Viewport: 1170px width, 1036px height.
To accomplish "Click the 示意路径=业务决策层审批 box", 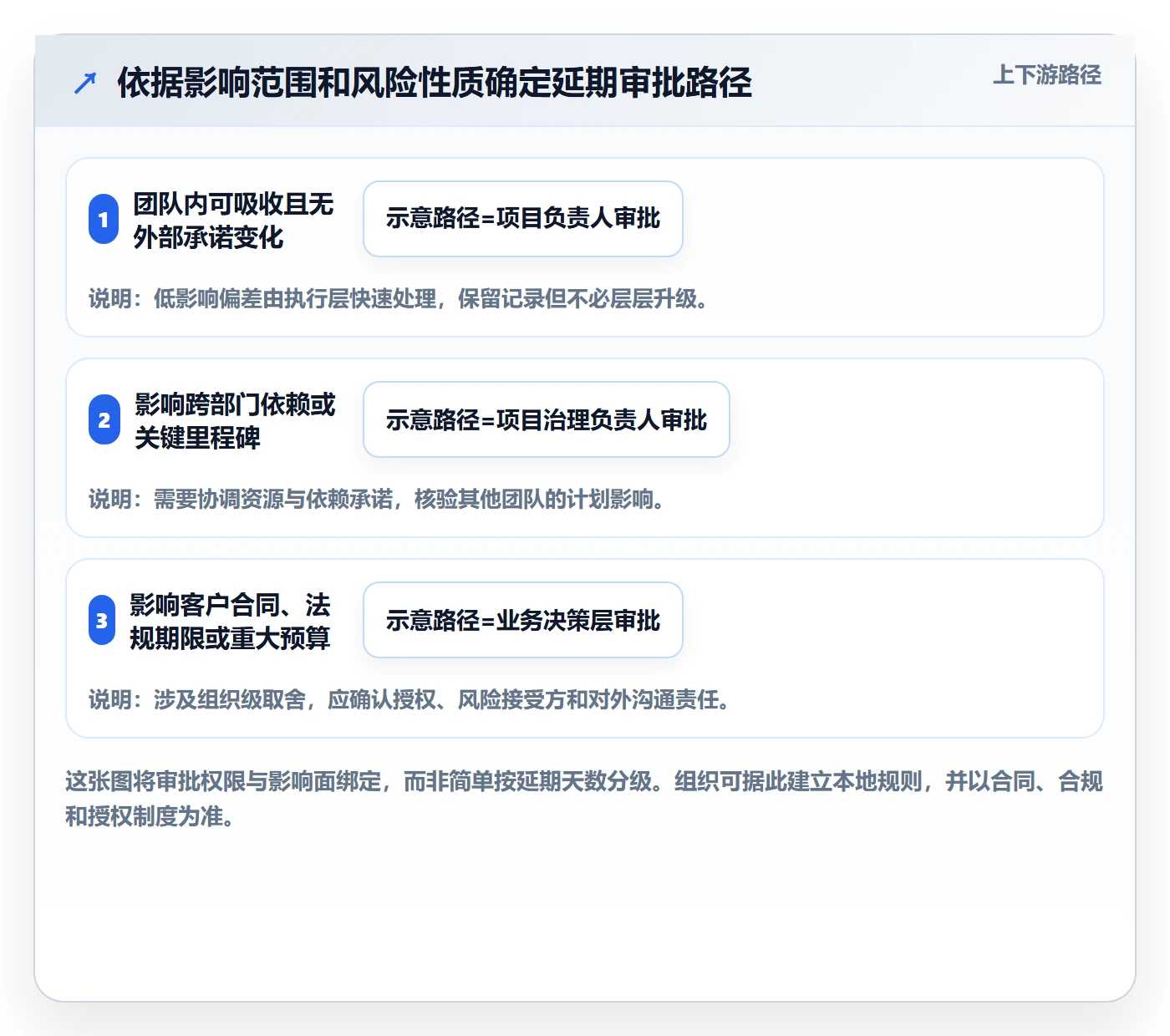I will pyautogui.click(x=523, y=620).
